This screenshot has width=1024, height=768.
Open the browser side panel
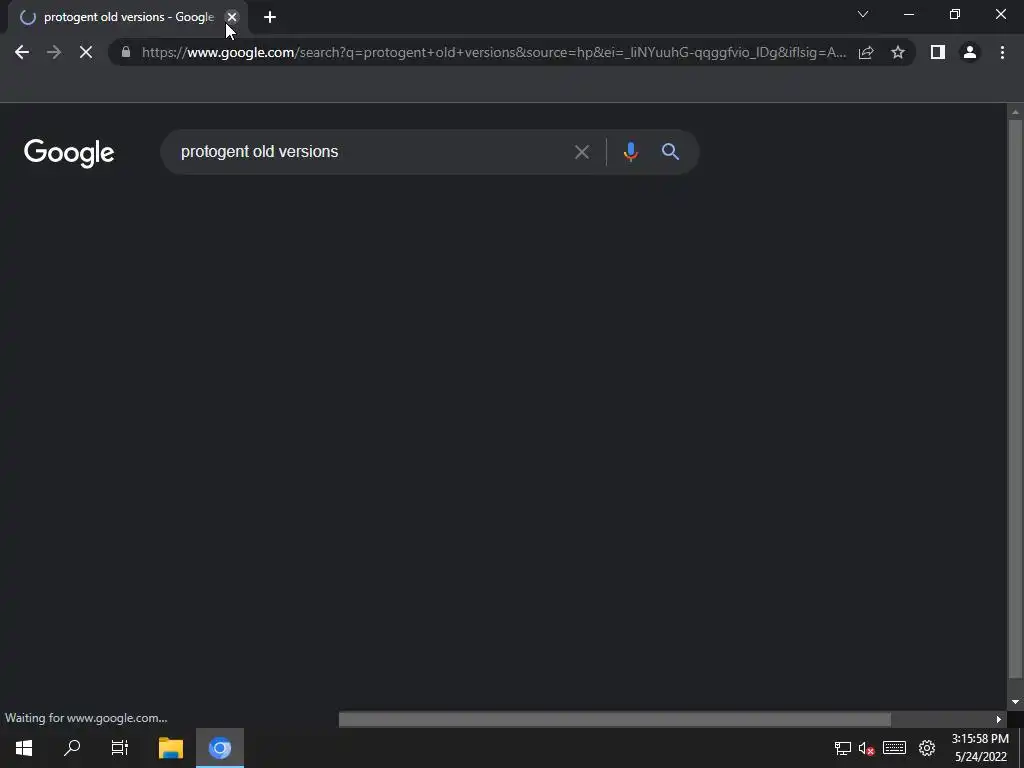pos(938,52)
